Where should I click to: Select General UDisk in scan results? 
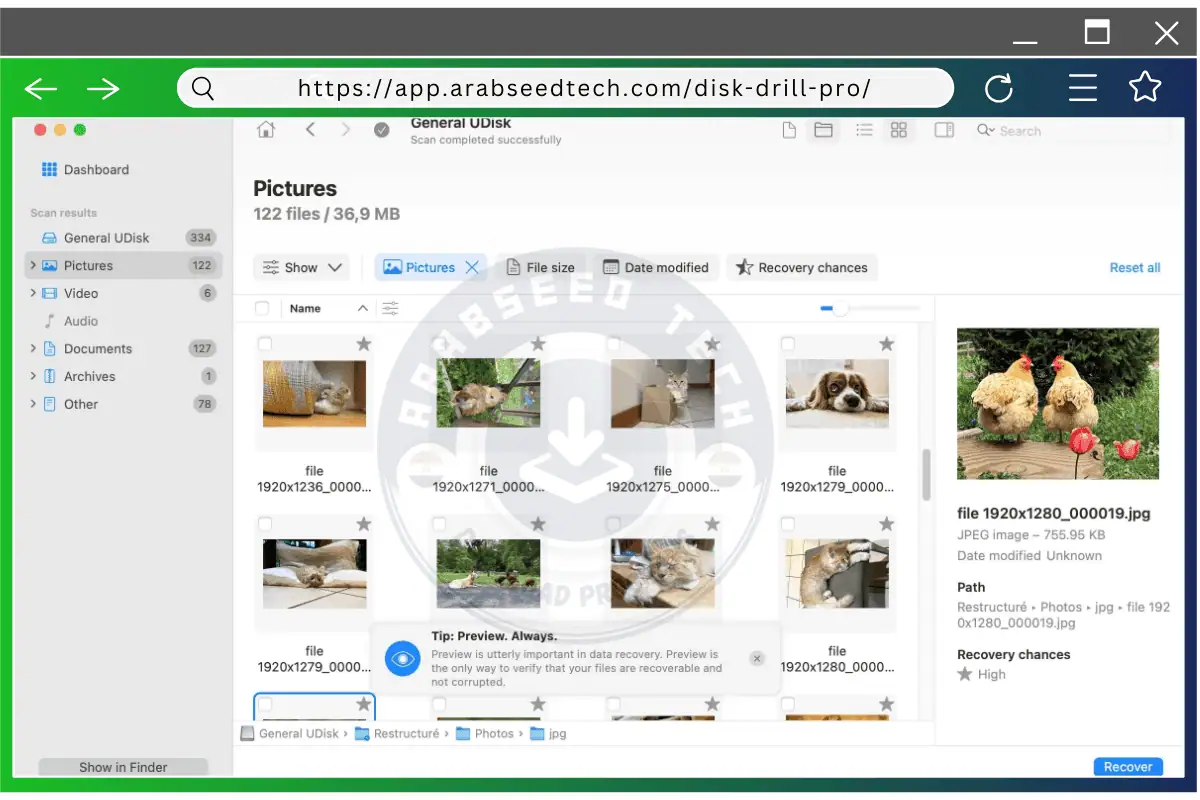click(x=106, y=238)
